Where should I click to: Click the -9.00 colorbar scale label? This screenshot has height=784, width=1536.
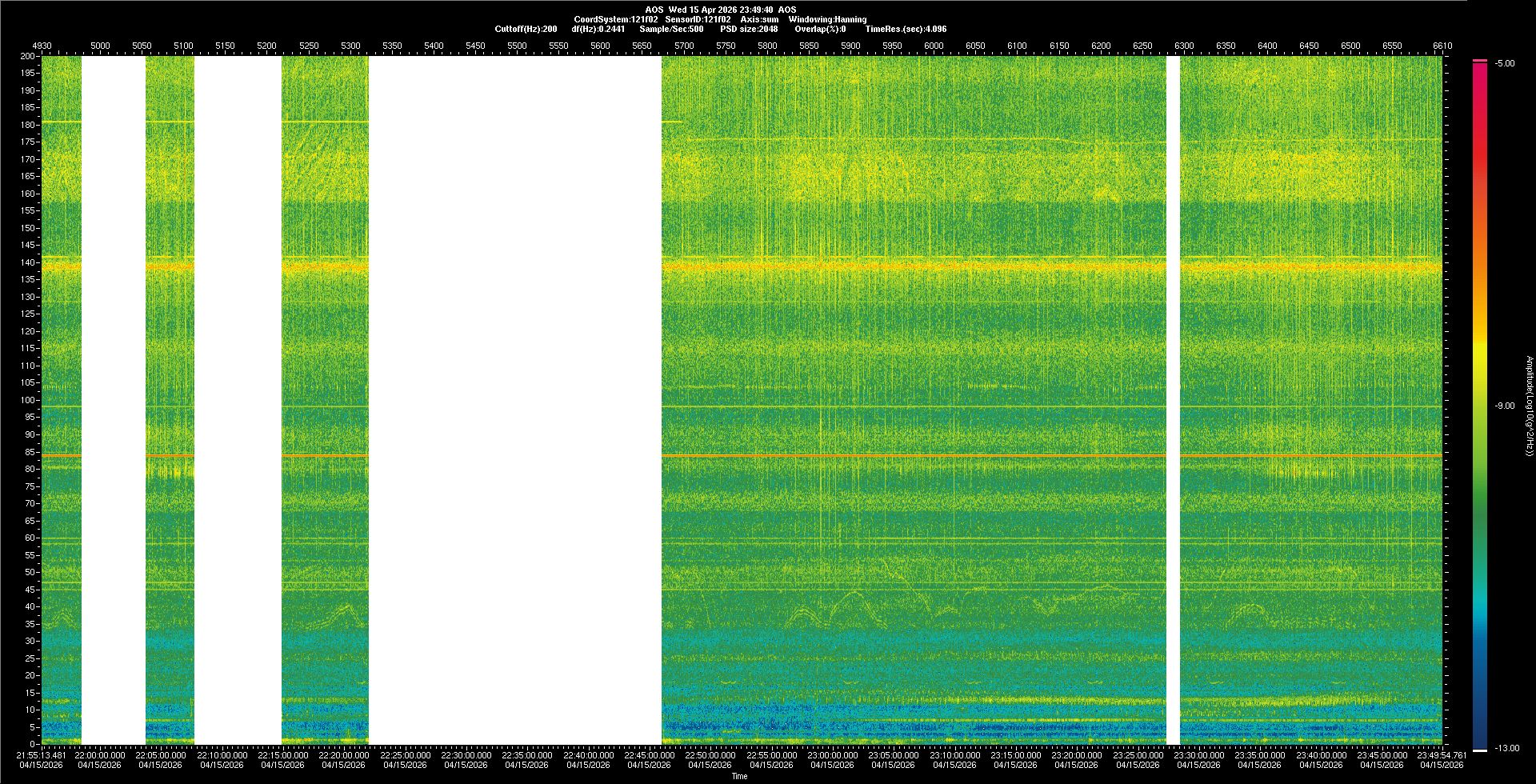(1504, 406)
